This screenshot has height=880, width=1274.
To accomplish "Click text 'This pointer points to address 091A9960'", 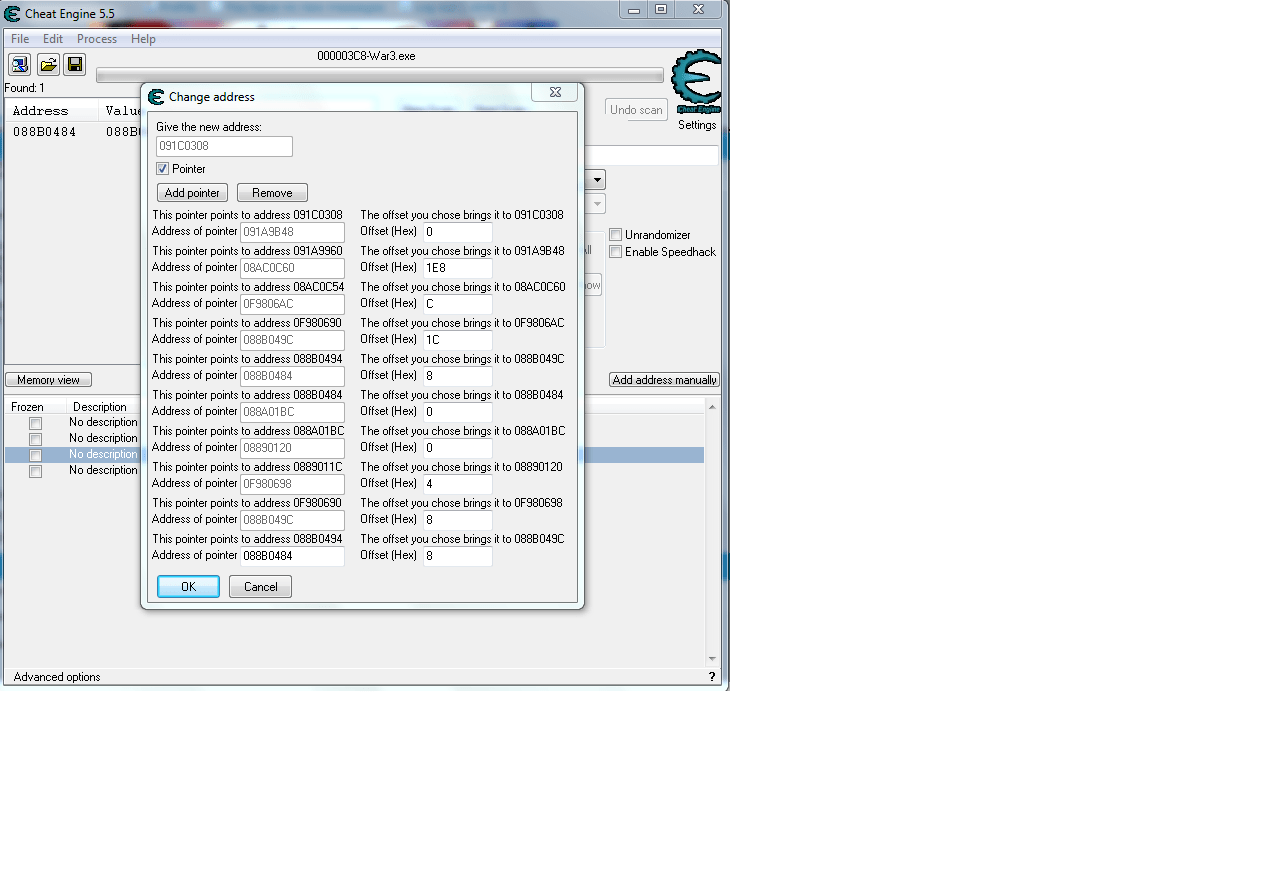I will pyautogui.click(x=247, y=251).
